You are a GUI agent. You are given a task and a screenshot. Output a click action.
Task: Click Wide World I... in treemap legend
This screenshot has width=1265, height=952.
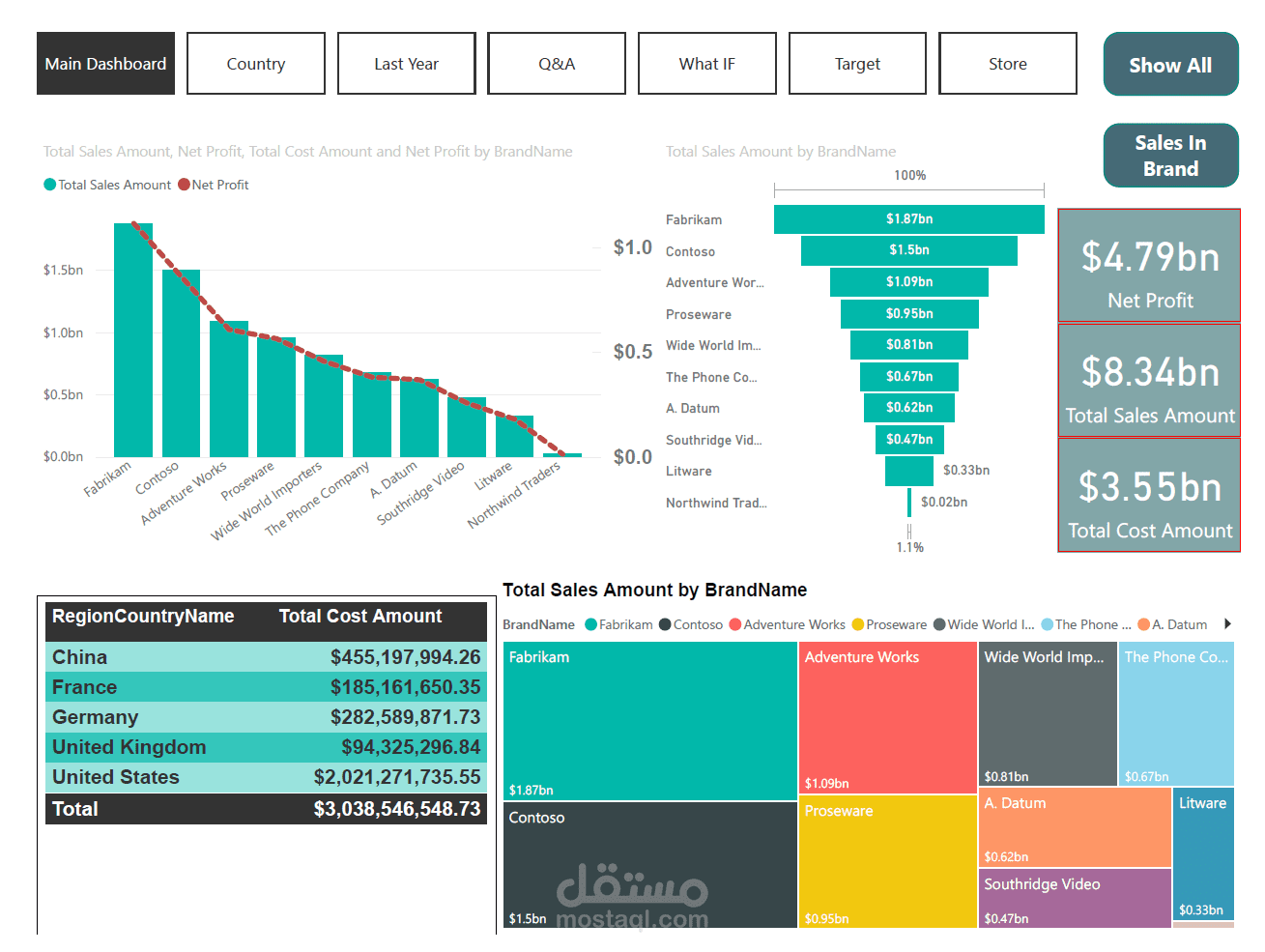point(984,624)
